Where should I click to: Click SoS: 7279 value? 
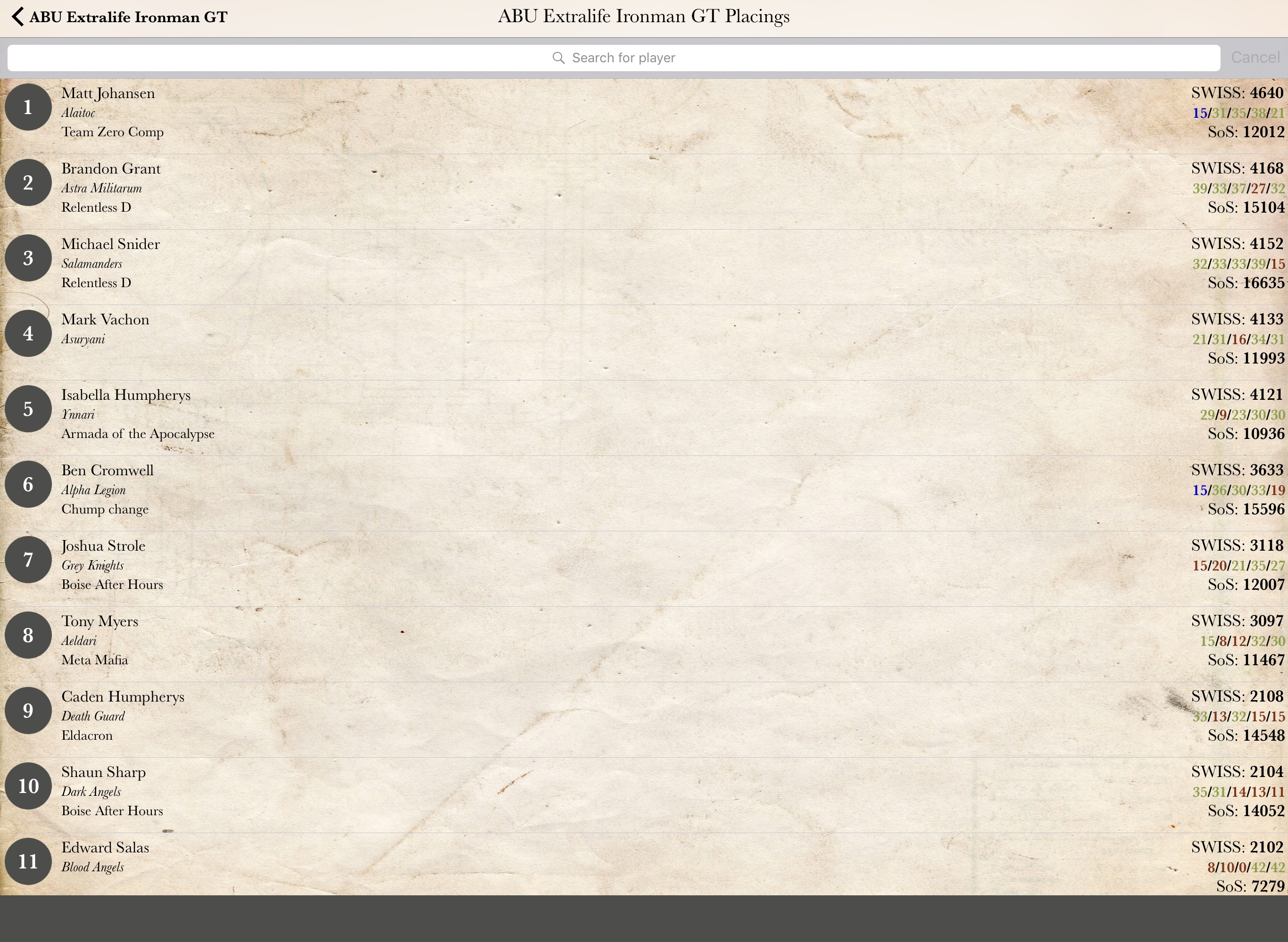click(x=1250, y=886)
